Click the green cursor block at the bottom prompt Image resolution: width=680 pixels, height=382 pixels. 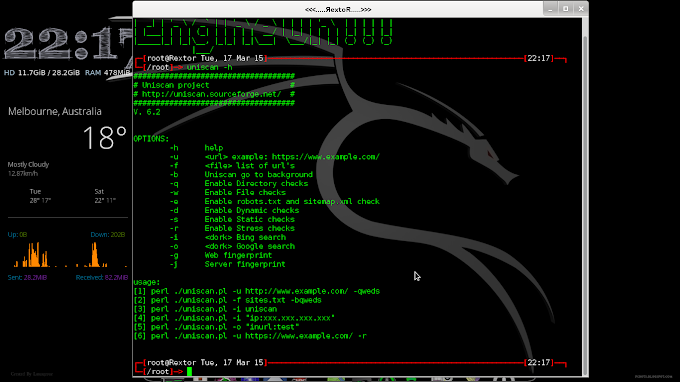click(x=190, y=372)
